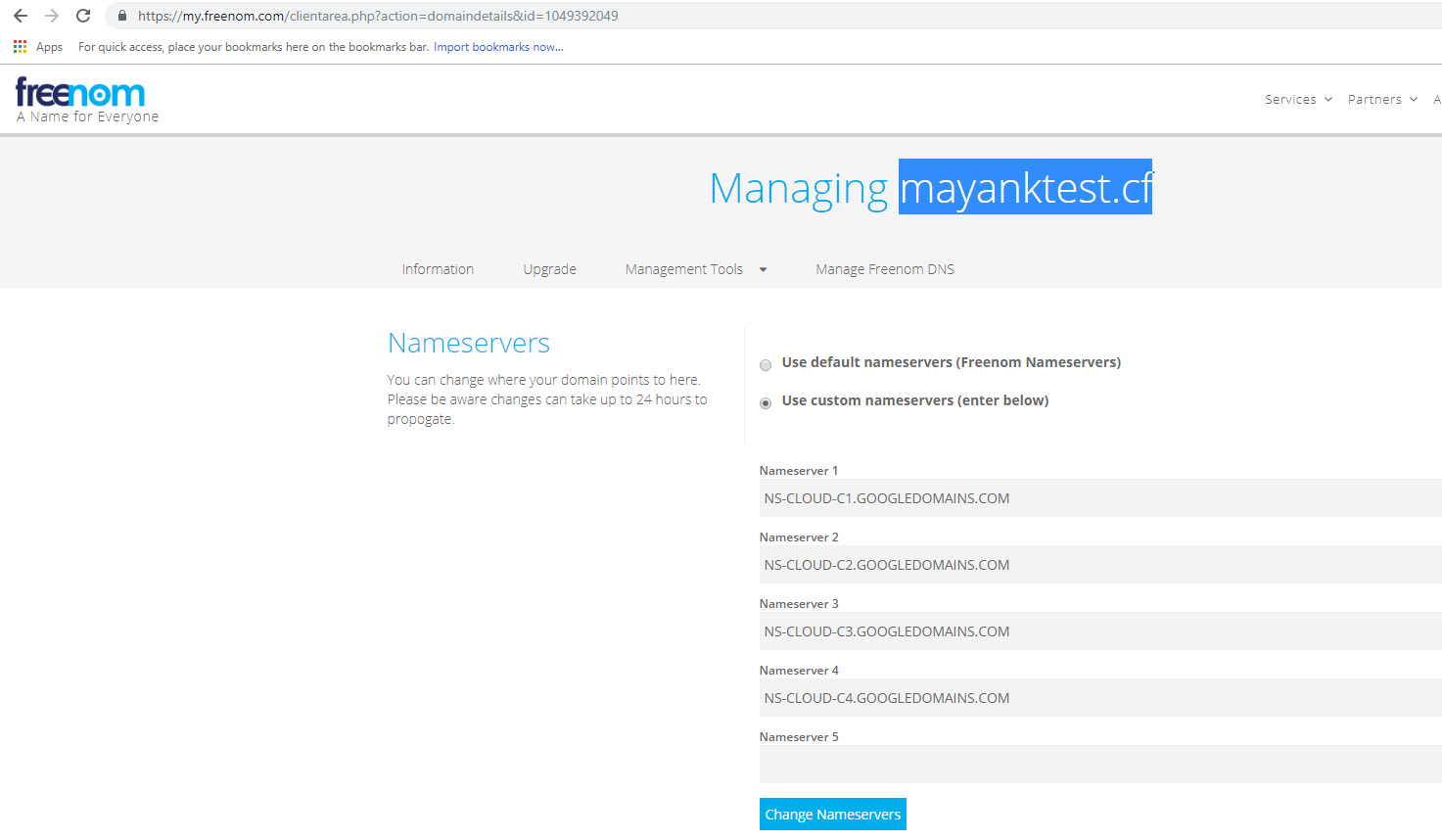Image resolution: width=1442 pixels, height=840 pixels.
Task: Select Use default nameservers radio button
Action: pos(766,365)
